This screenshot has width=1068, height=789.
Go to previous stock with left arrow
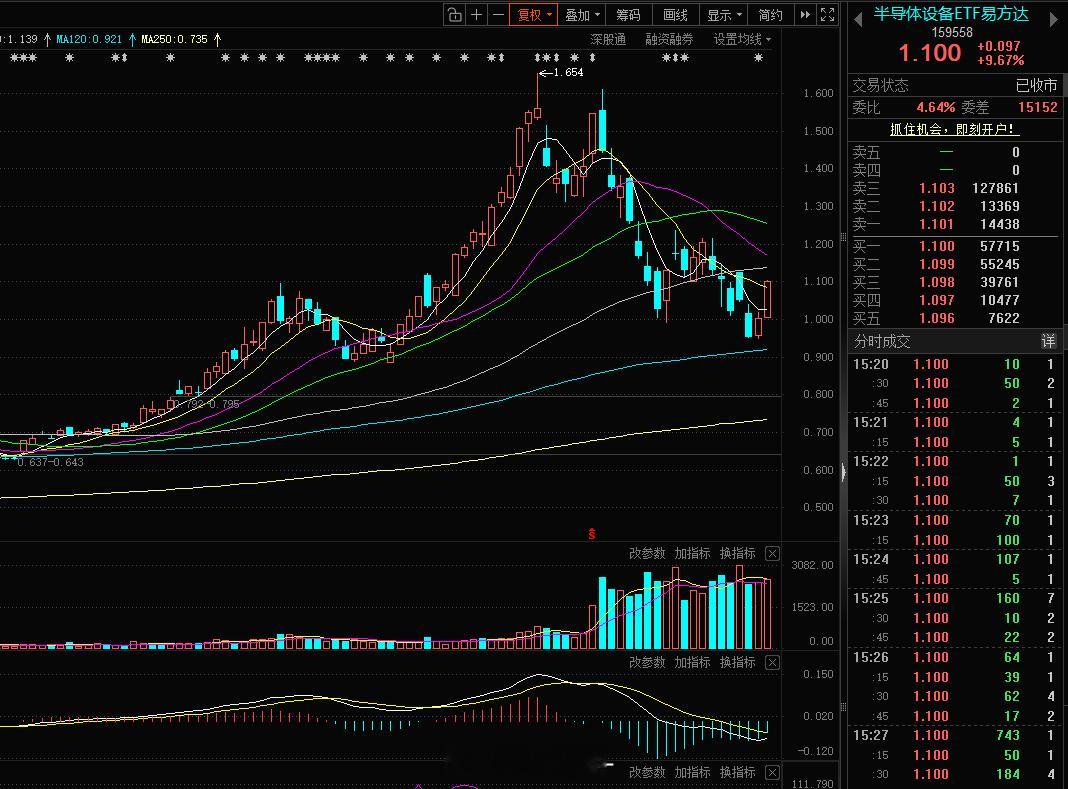coord(858,20)
